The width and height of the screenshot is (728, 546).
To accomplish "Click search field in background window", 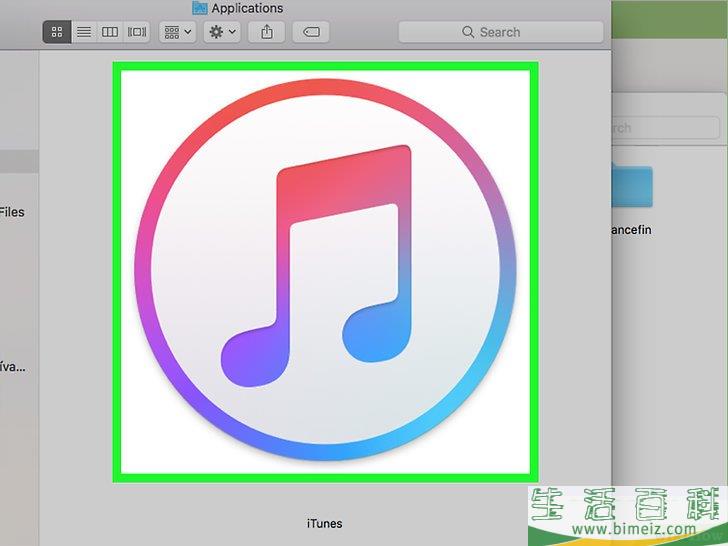I will coord(665,128).
